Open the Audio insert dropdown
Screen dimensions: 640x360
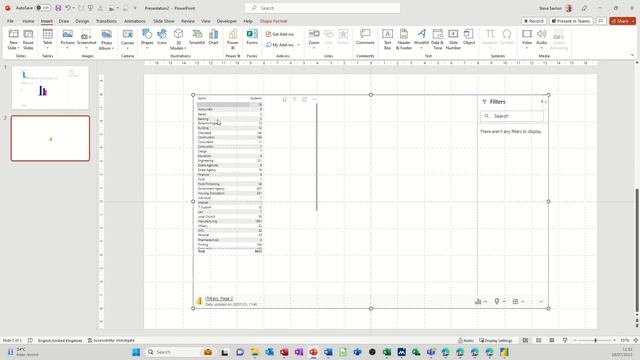[542, 40]
